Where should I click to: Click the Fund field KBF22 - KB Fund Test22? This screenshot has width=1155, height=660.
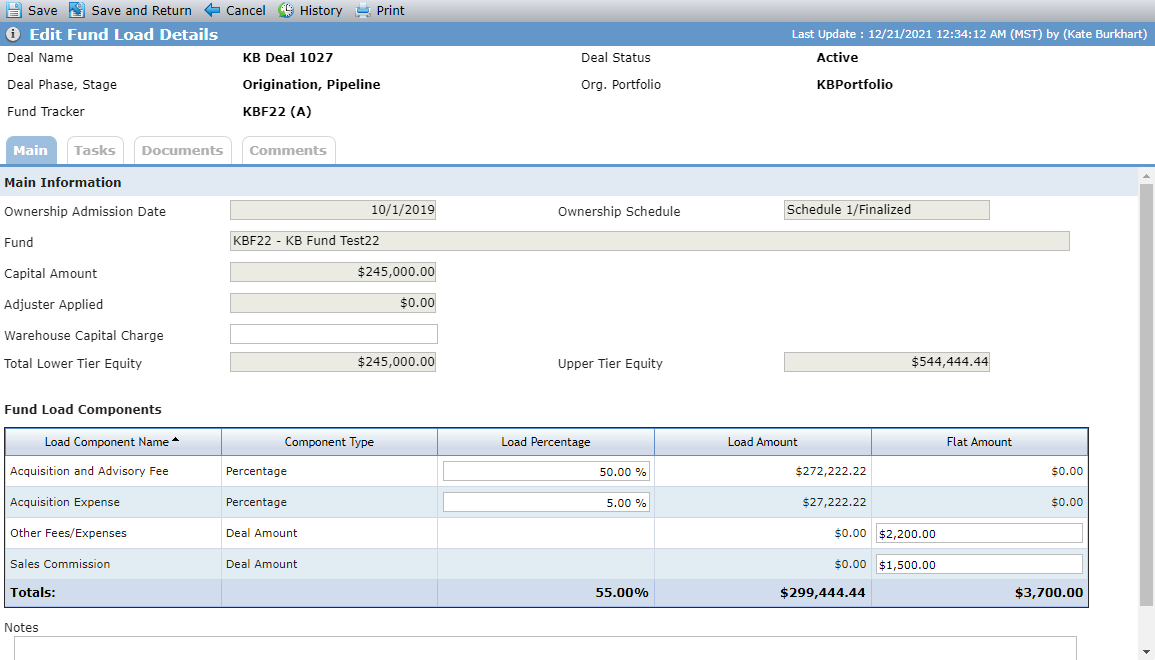point(650,241)
